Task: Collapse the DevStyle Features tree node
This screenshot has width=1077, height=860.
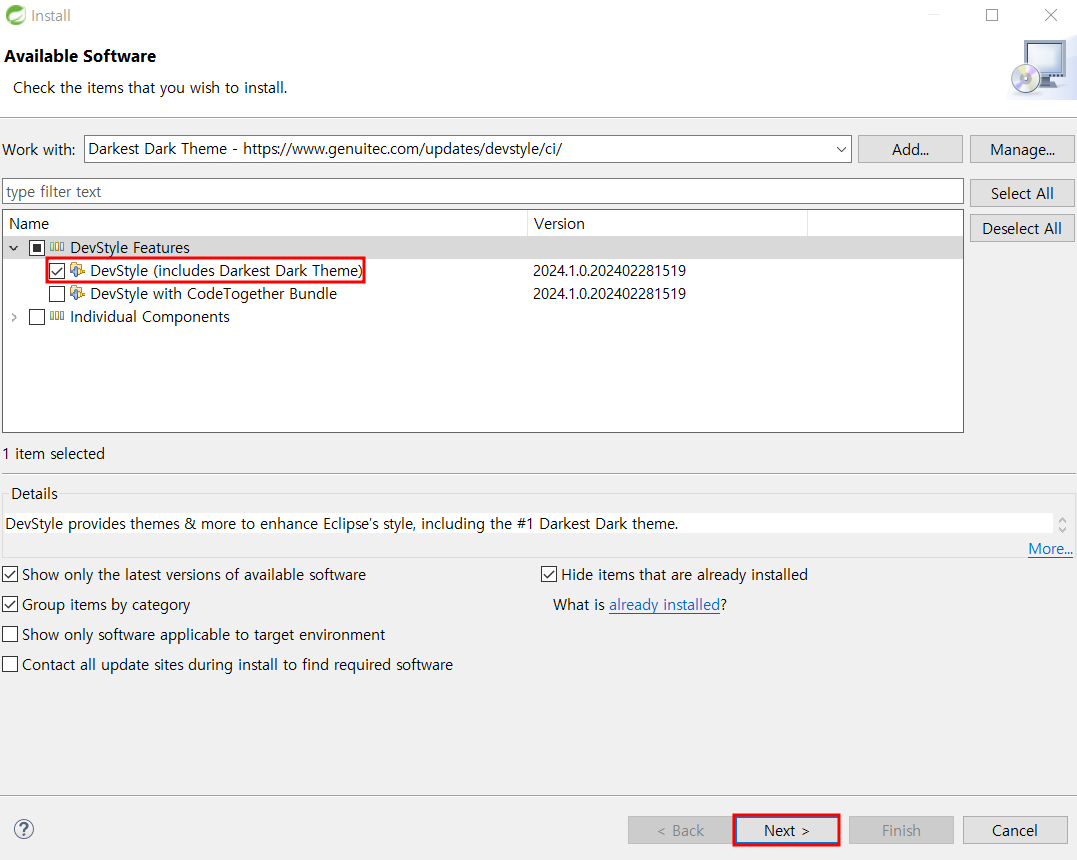Action: [x=14, y=247]
